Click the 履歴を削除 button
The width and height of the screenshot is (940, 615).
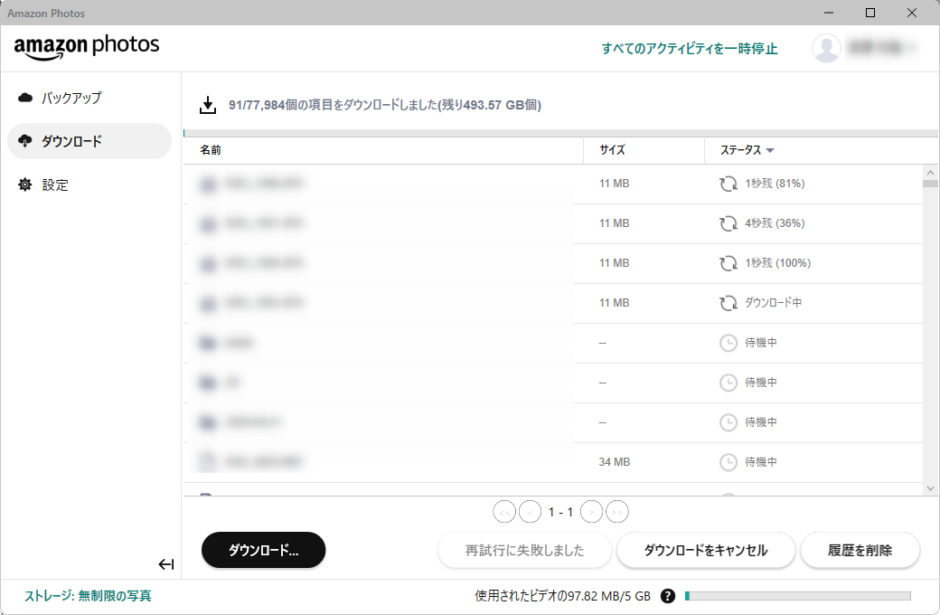pos(859,550)
